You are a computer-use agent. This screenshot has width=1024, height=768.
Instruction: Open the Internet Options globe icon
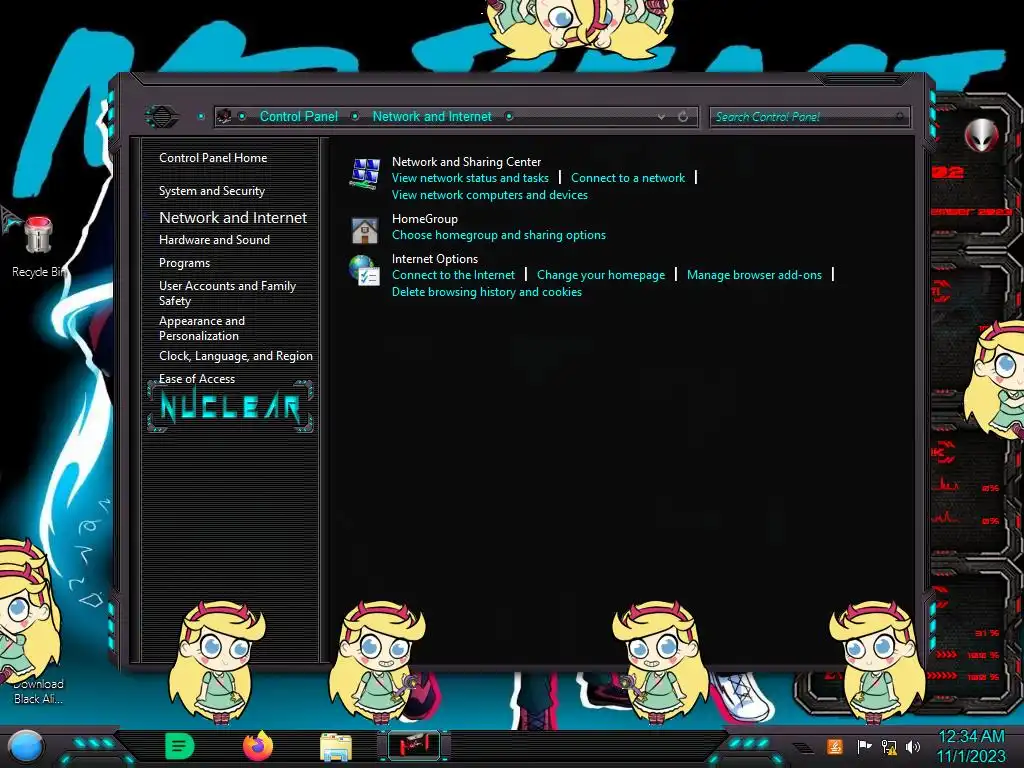(364, 270)
